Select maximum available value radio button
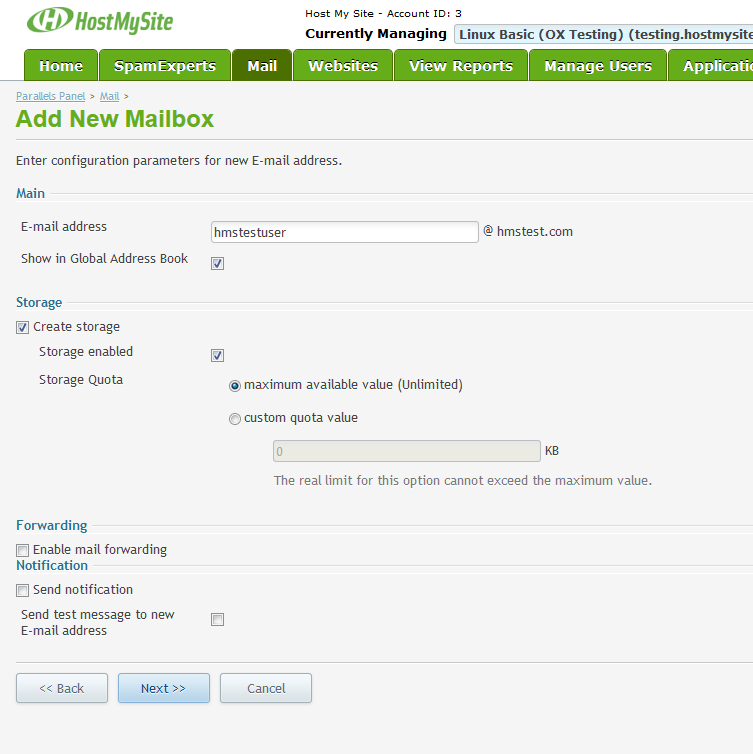 pos(235,386)
